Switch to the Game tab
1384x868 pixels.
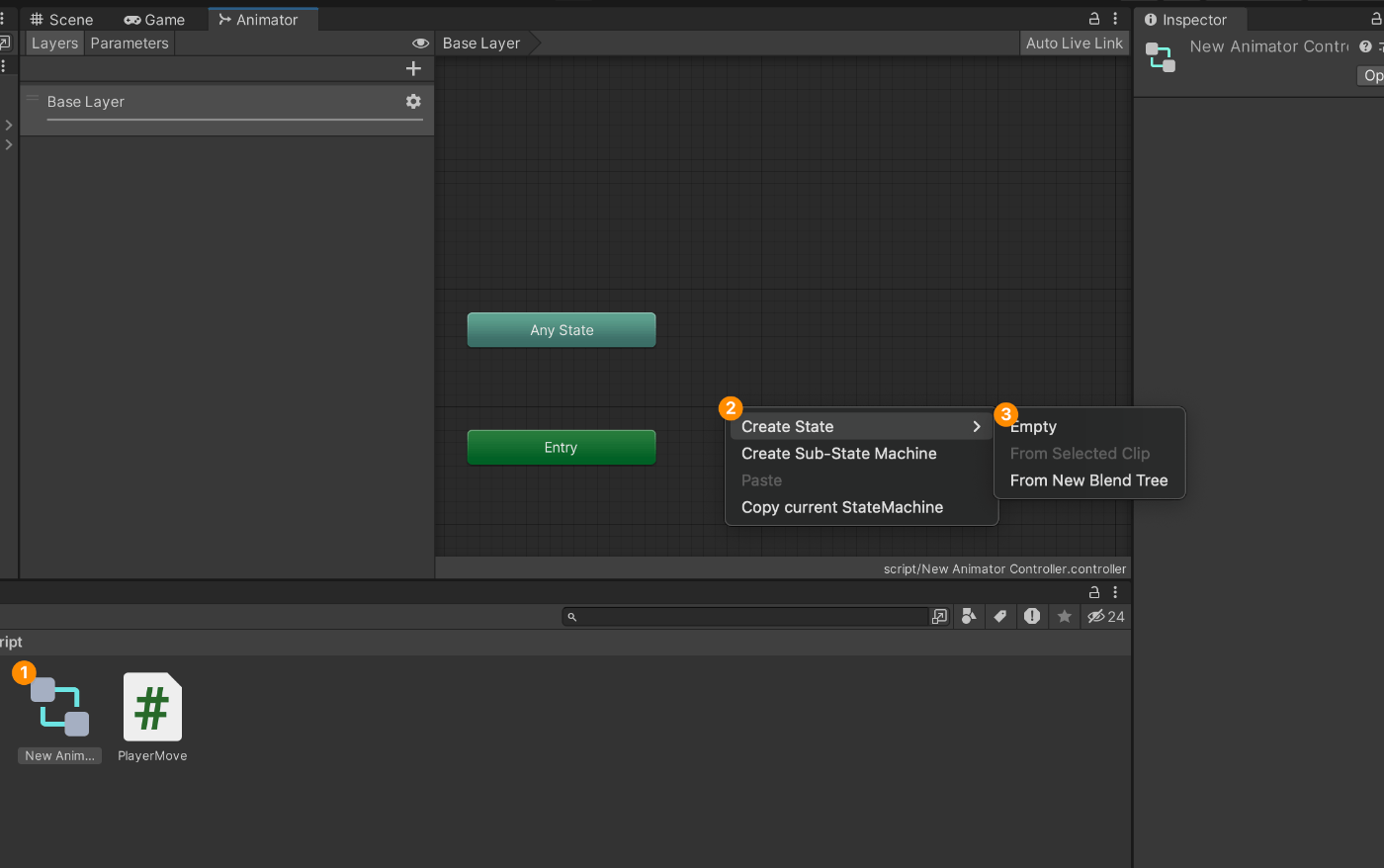coord(154,20)
